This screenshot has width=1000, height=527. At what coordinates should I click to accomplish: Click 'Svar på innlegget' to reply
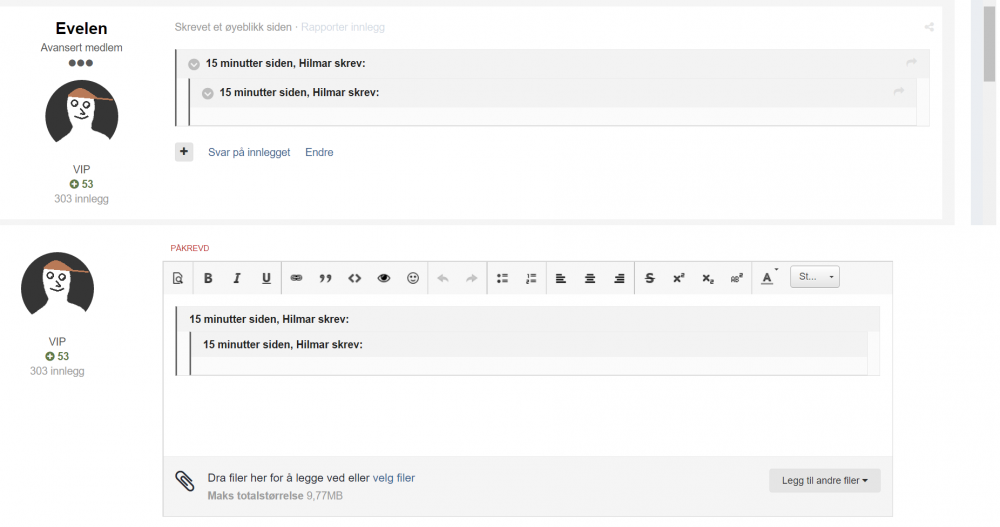point(249,152)
